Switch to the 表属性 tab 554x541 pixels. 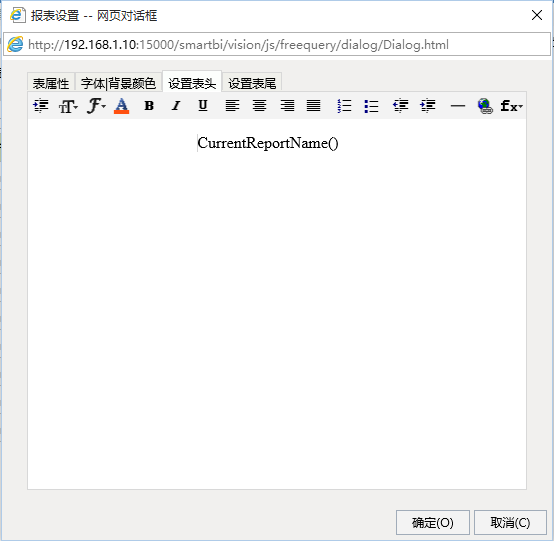[51, 83]
